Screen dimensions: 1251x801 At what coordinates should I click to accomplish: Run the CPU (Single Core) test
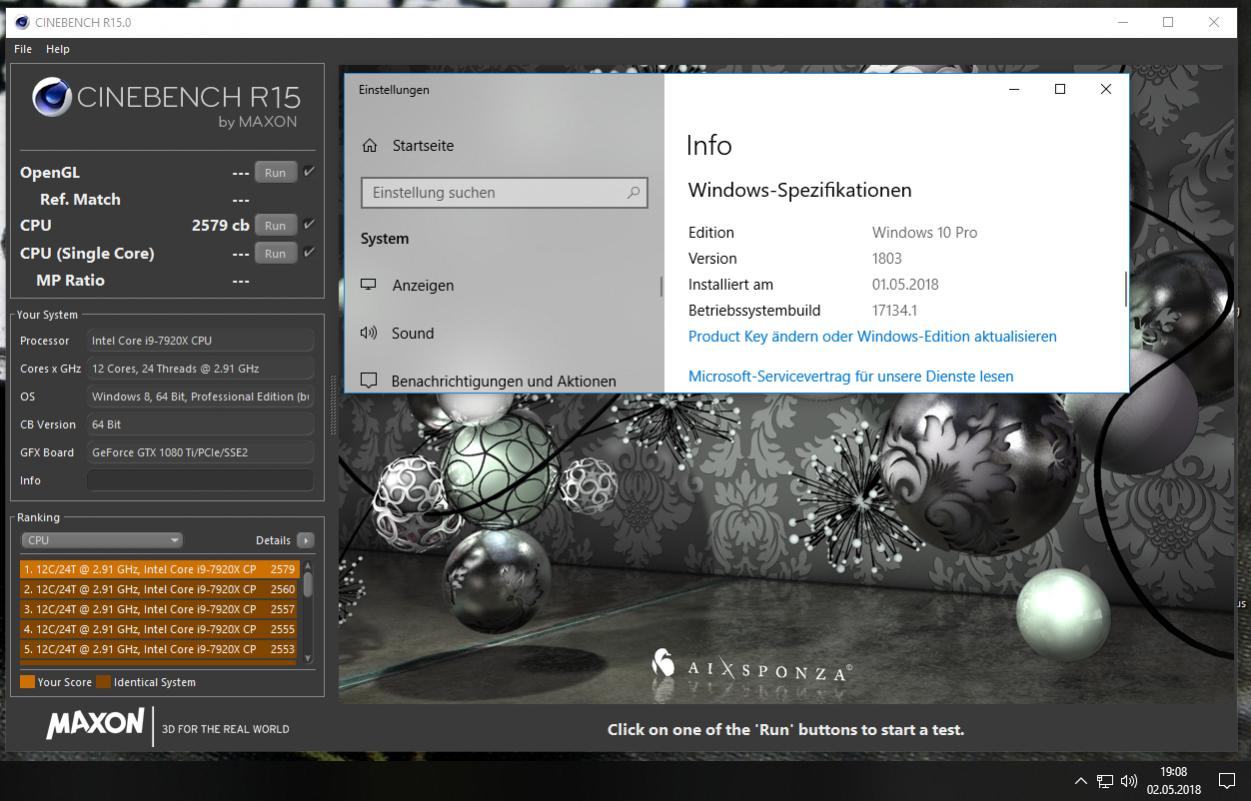tap(275, 253)
